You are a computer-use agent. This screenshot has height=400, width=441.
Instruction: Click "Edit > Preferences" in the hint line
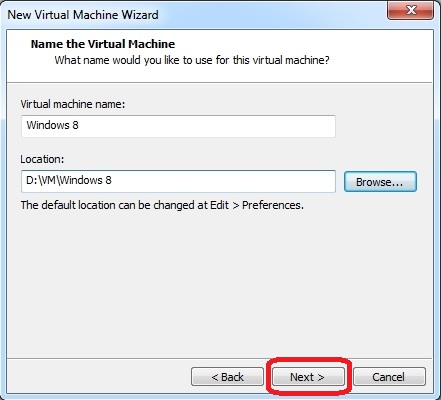coord(257,205)
